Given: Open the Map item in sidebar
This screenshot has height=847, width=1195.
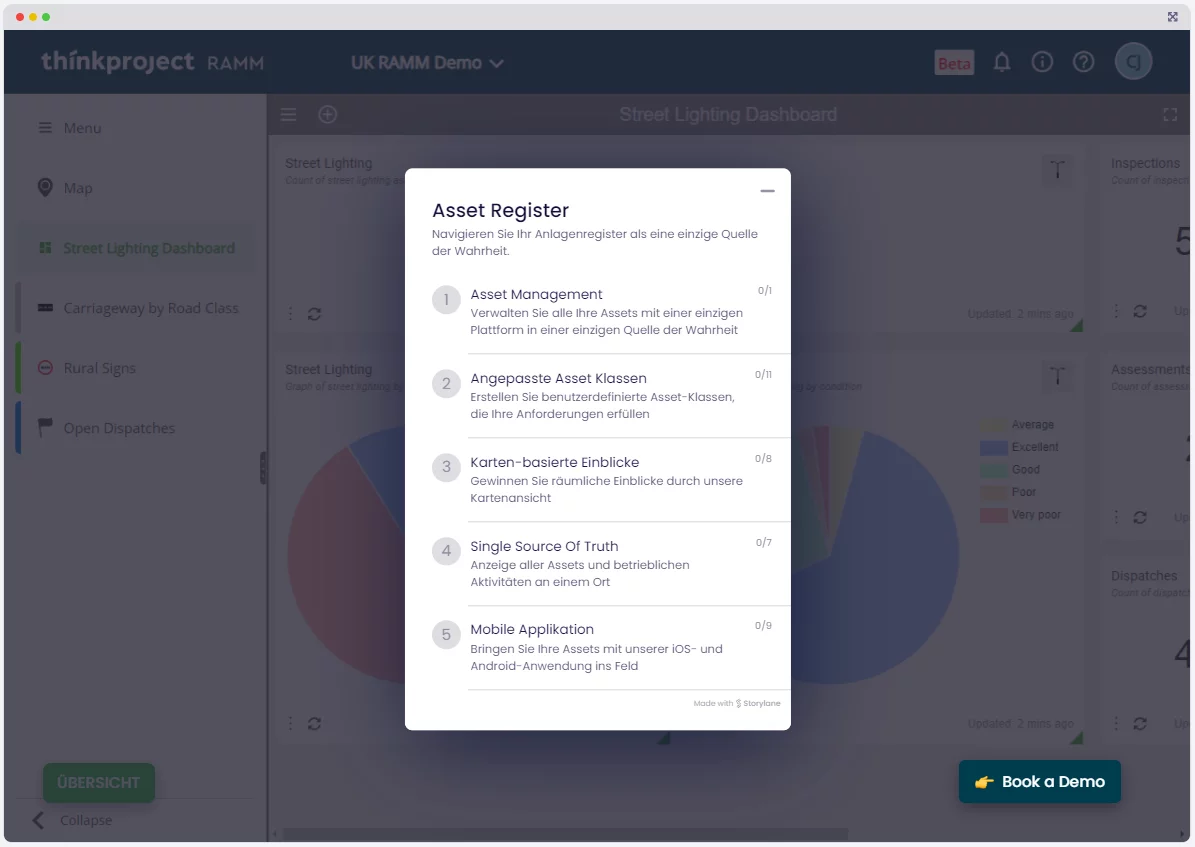Looking at the screenshot, I should click(x=77, y=188).
